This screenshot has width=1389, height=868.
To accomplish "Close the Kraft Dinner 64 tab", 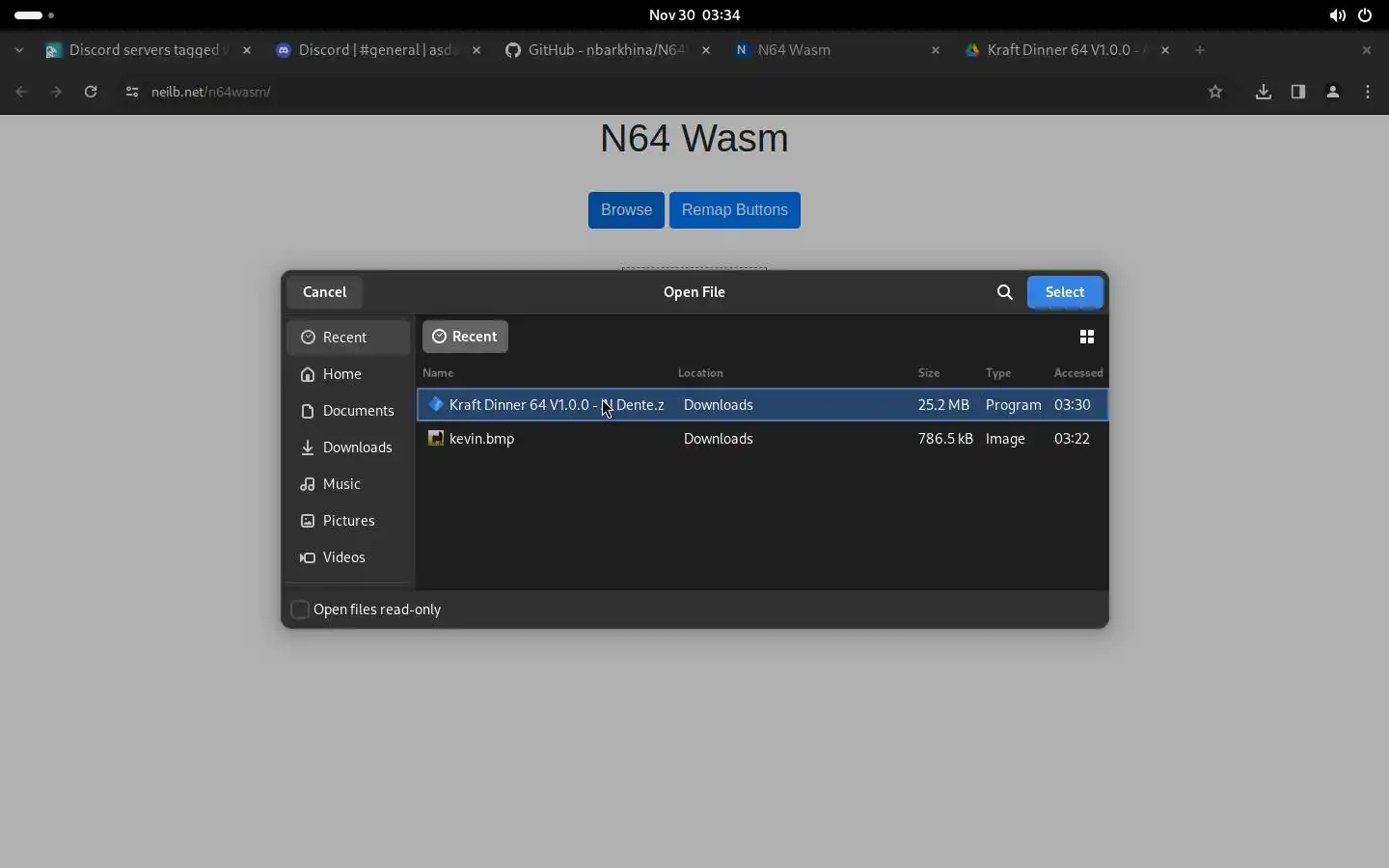I will coord(1166,50).
